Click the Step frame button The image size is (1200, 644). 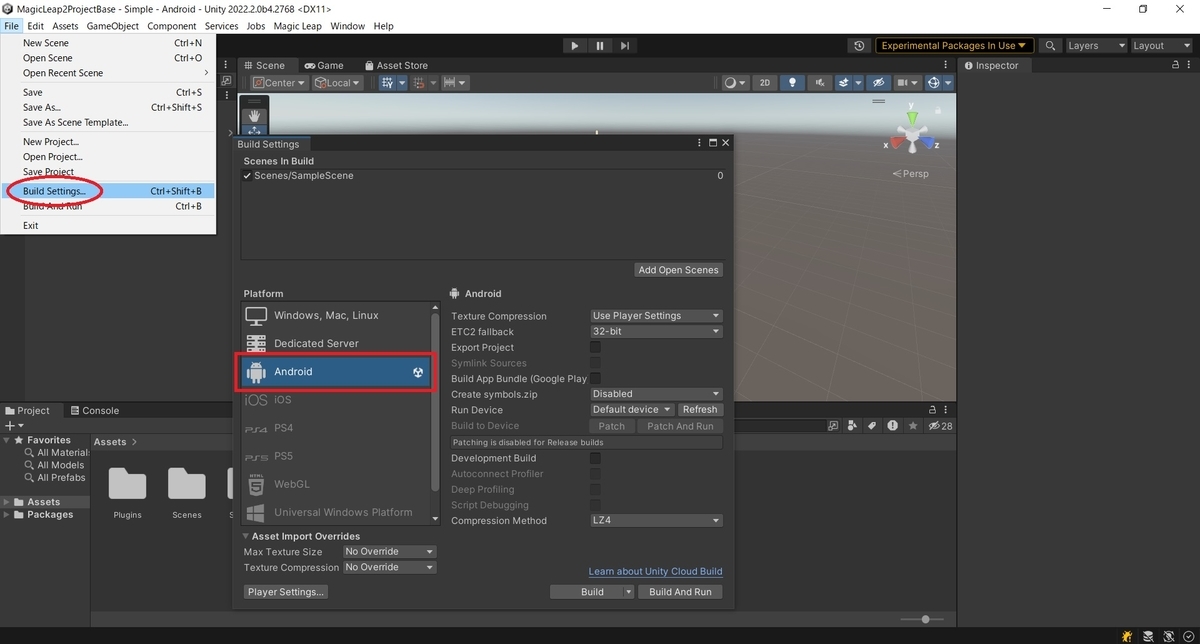(625, 46)
